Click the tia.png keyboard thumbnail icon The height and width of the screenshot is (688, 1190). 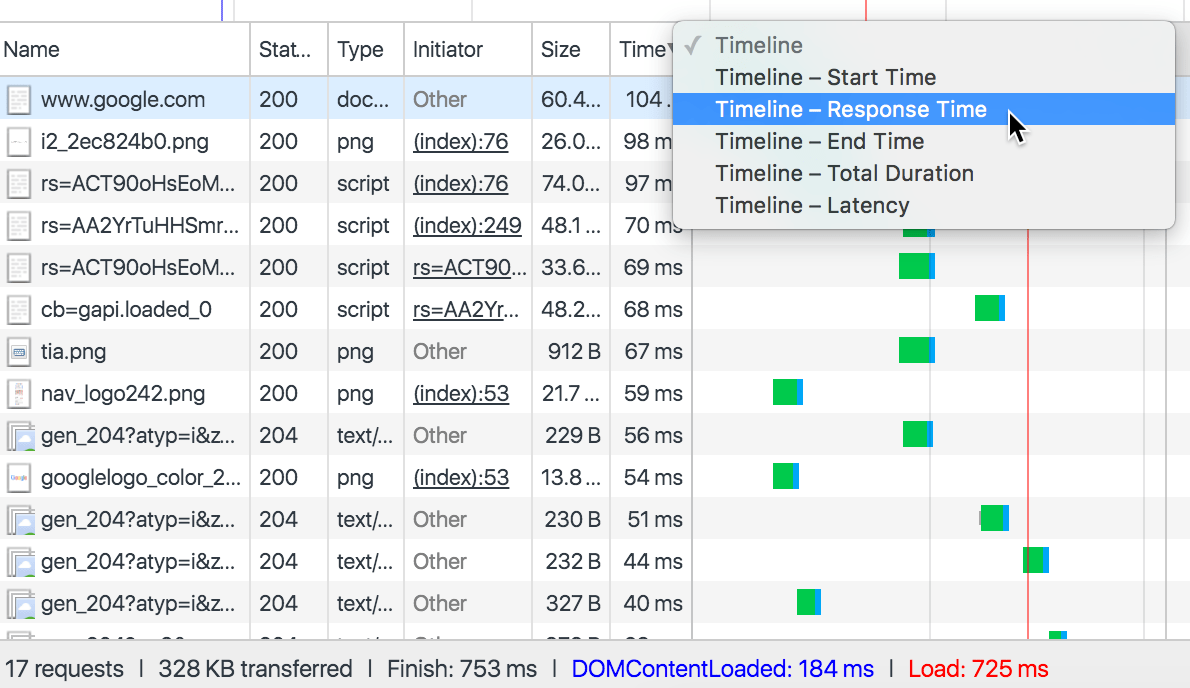click(x=19, y=352)
